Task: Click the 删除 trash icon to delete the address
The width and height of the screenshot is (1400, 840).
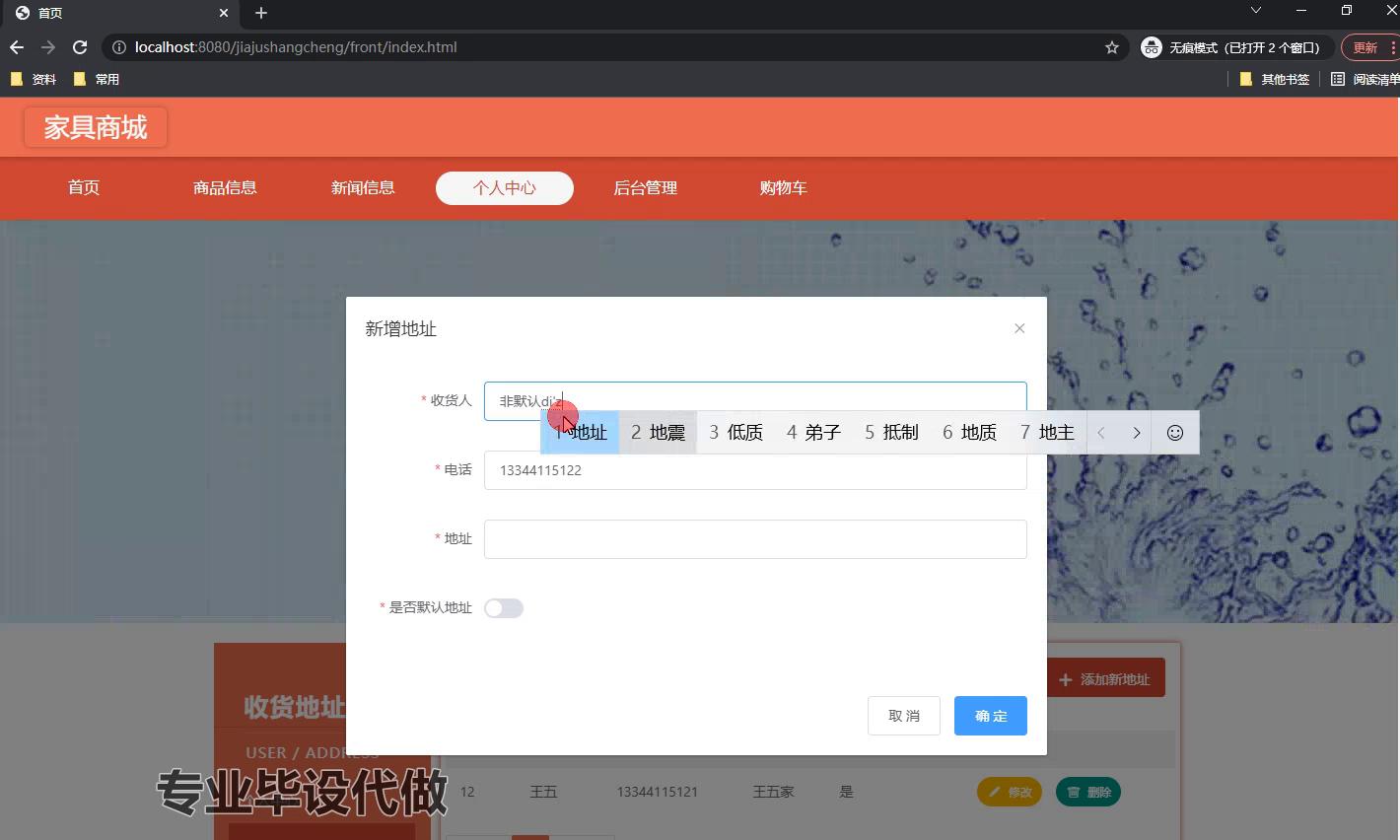Action: tap(1074, 792)
